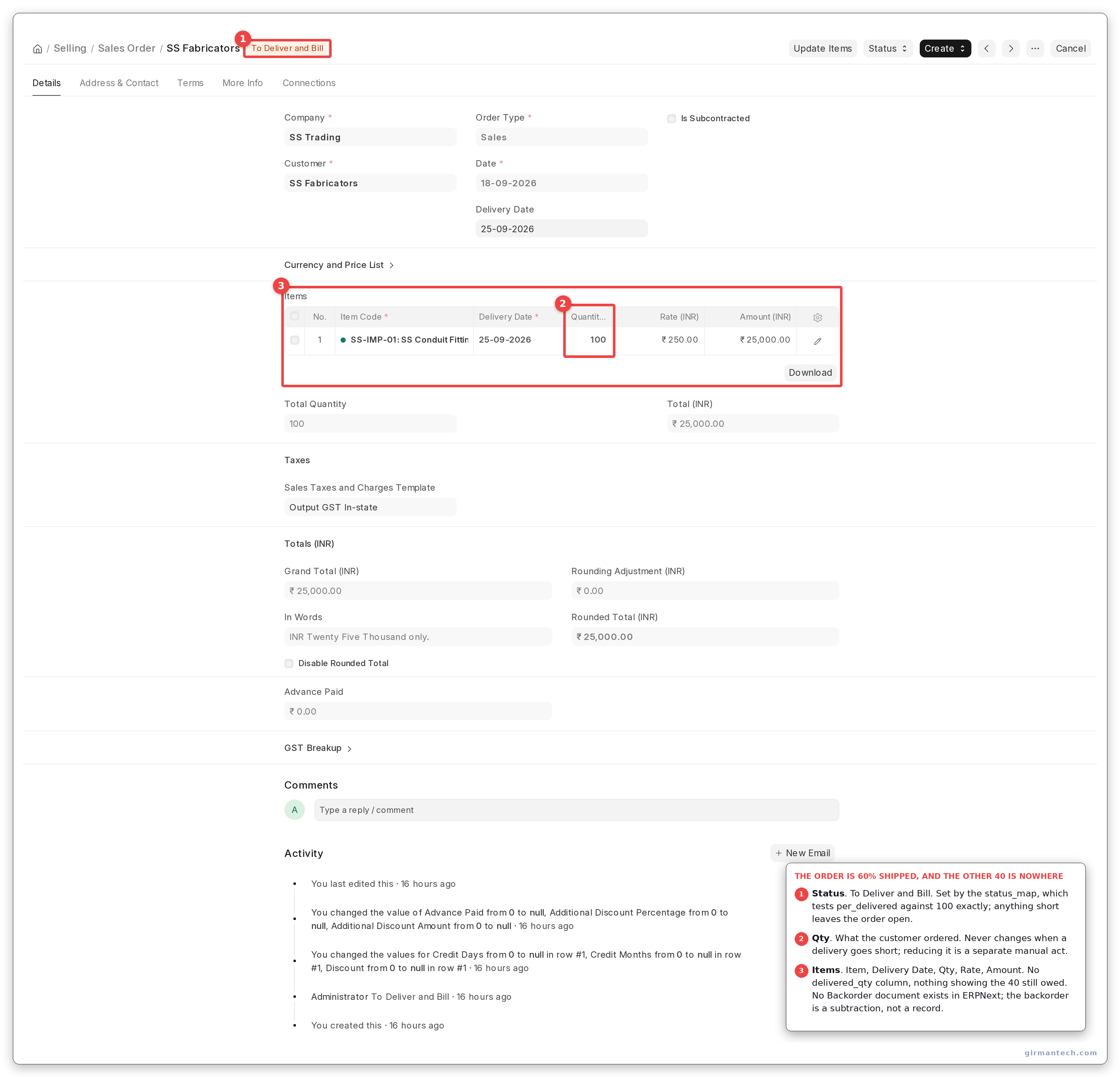
Task: Click the Download button under the items table
Action: tap(810, 373)
